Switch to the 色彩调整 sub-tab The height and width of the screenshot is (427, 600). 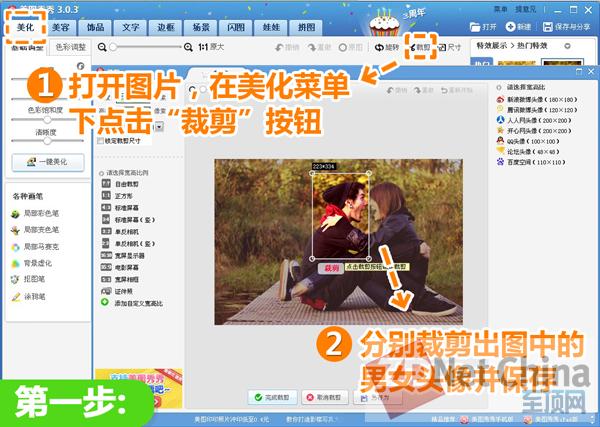[x=70, y=47]
